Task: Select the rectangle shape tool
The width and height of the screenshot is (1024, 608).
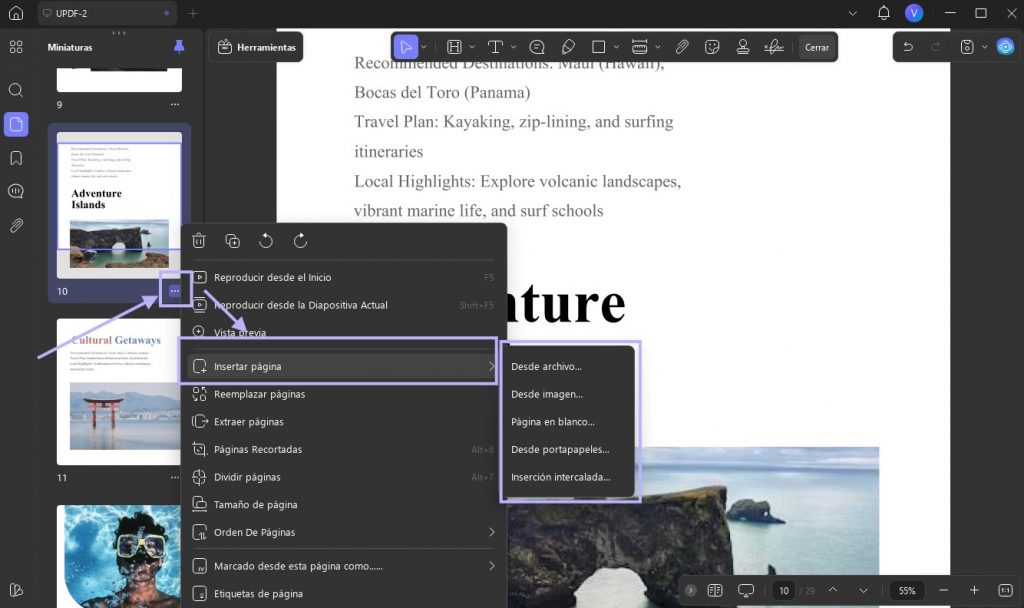Action: [x=598, y=47]
